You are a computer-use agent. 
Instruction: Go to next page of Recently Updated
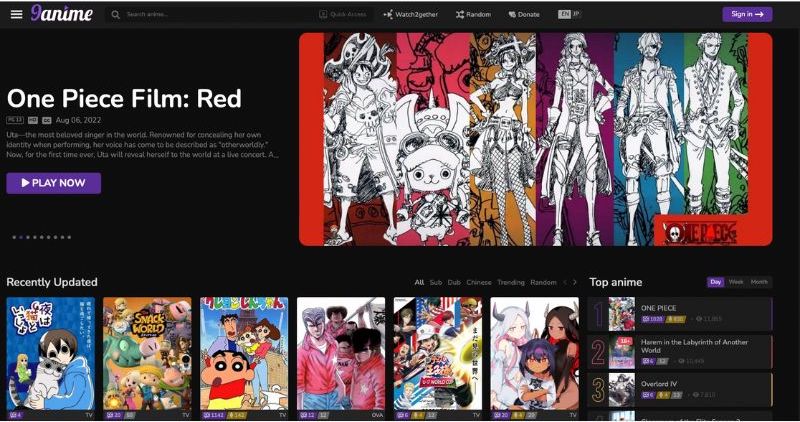click(574, 282)
